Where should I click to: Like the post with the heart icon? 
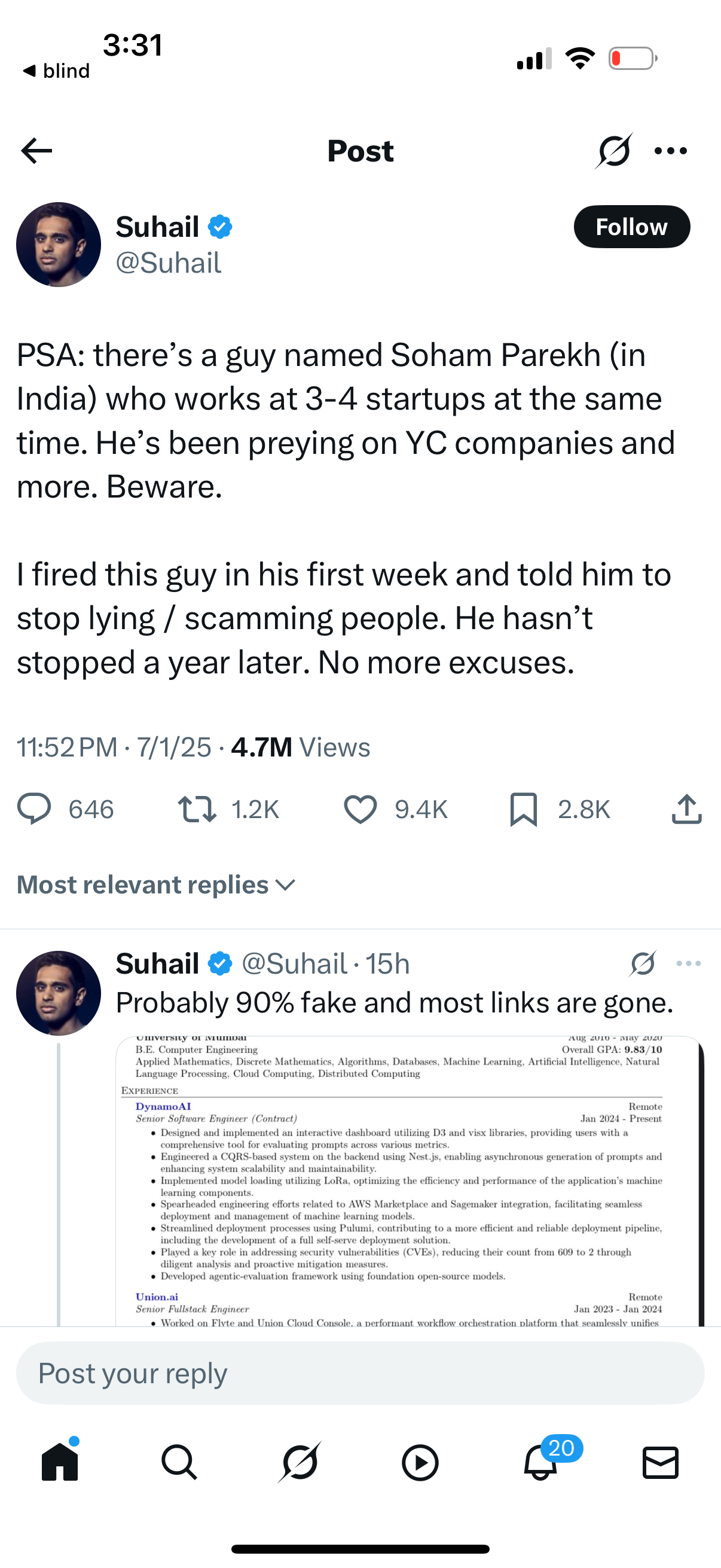[x=360, y=809]
